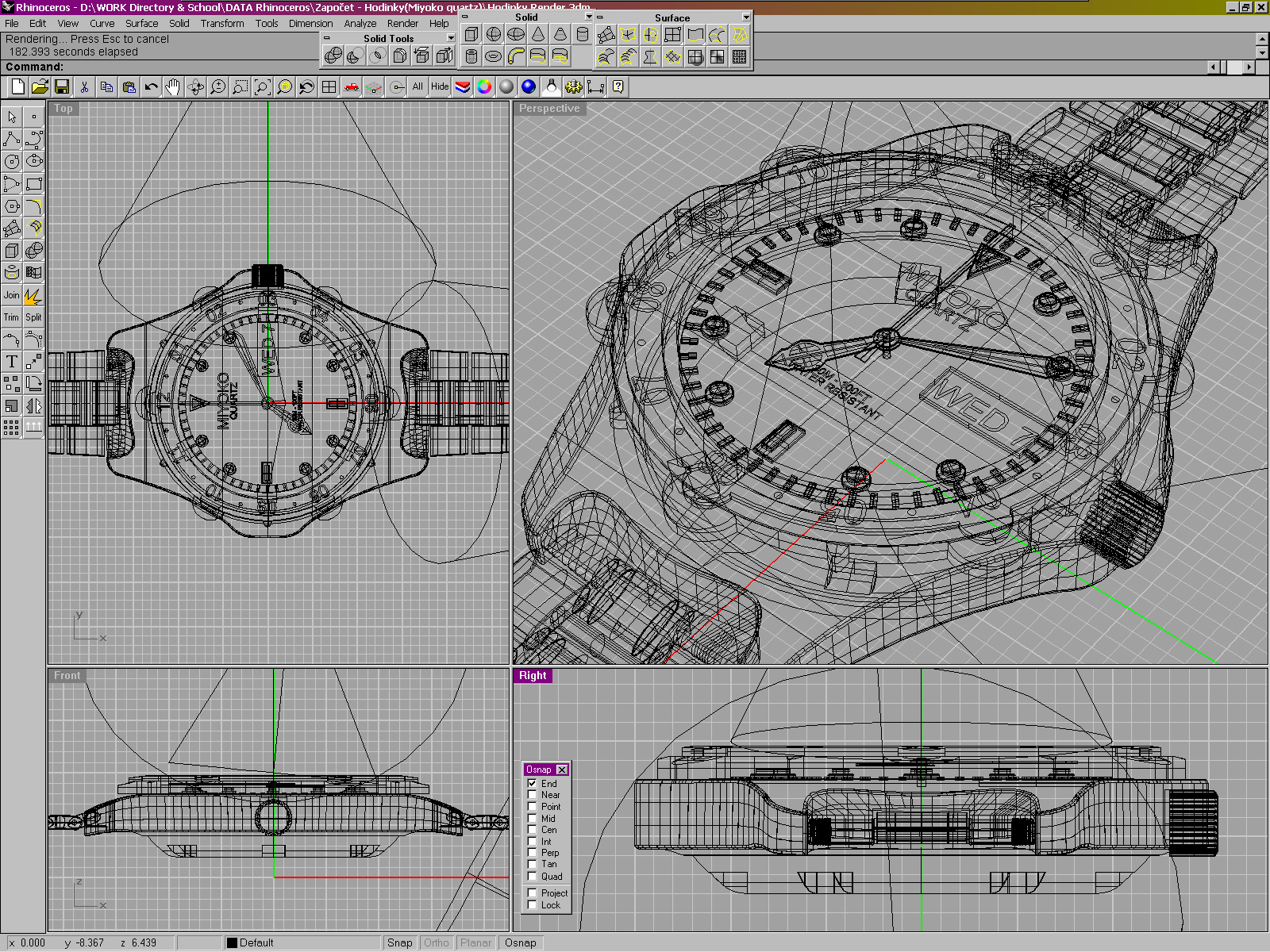Image resolution: width=1270 pixels, height=952 pixels.
Task: Enable the Mid object snap
Action: coord(532,818)
